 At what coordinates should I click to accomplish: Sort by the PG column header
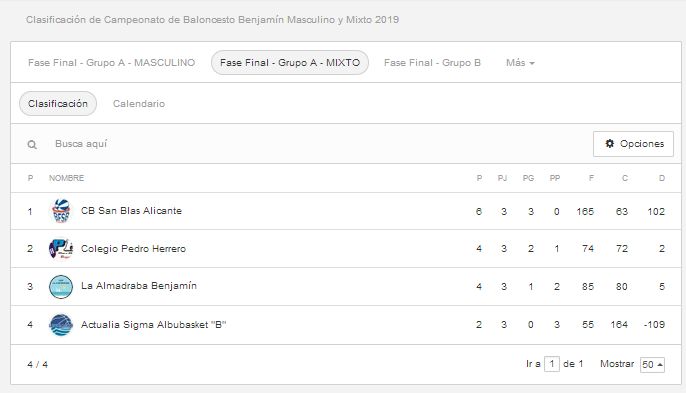pos(528,178)
